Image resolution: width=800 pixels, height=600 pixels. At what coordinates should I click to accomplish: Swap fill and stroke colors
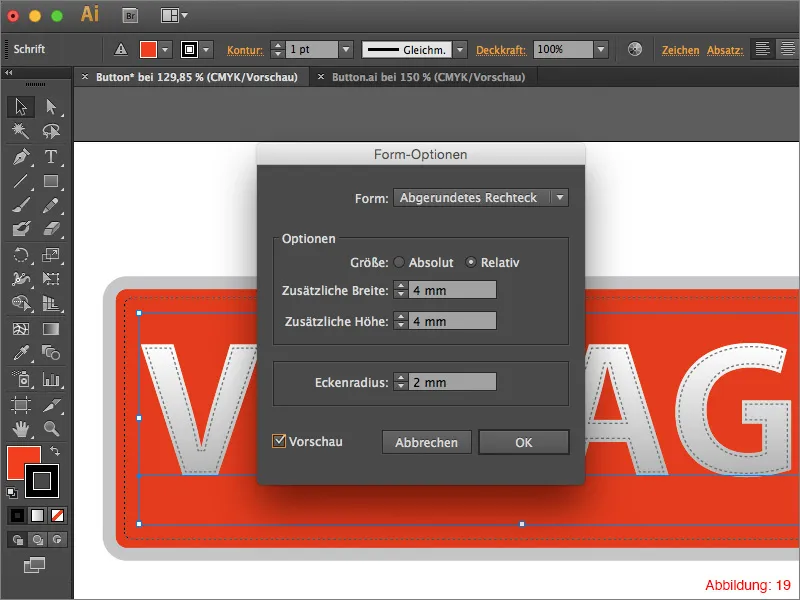[55, 451]
